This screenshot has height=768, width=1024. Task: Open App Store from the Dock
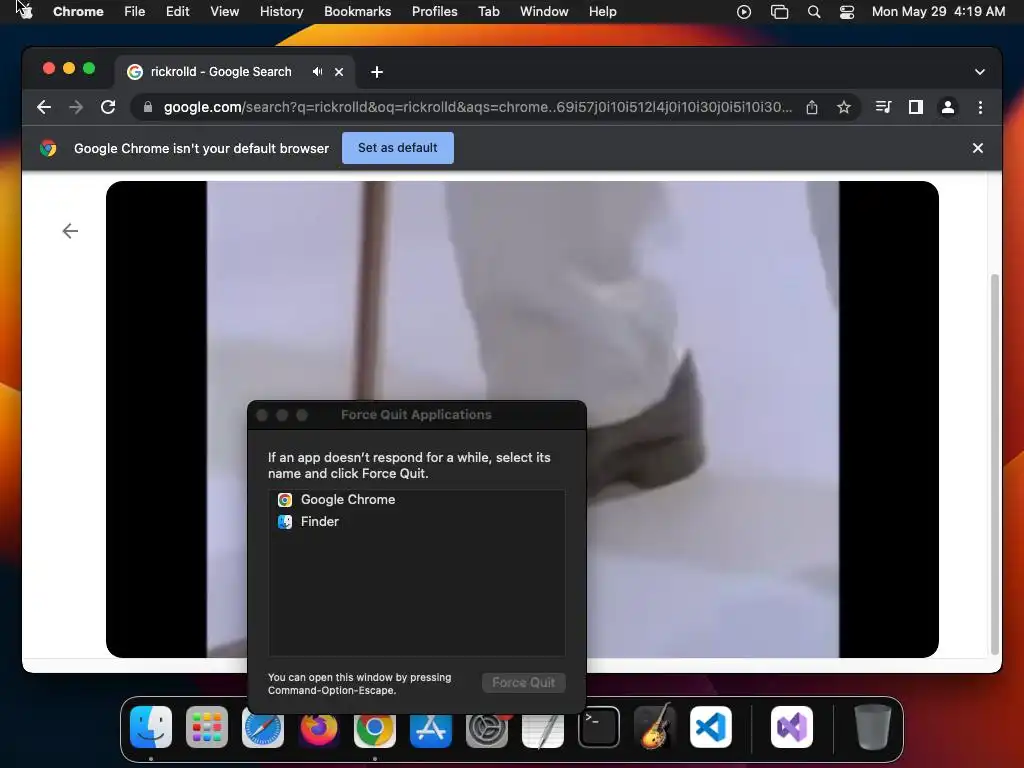(431, 727)
